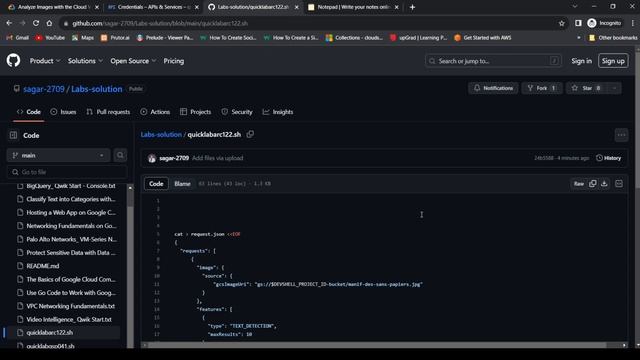
Task: Switch to the Security tab
Action: [x=237, y=112]
